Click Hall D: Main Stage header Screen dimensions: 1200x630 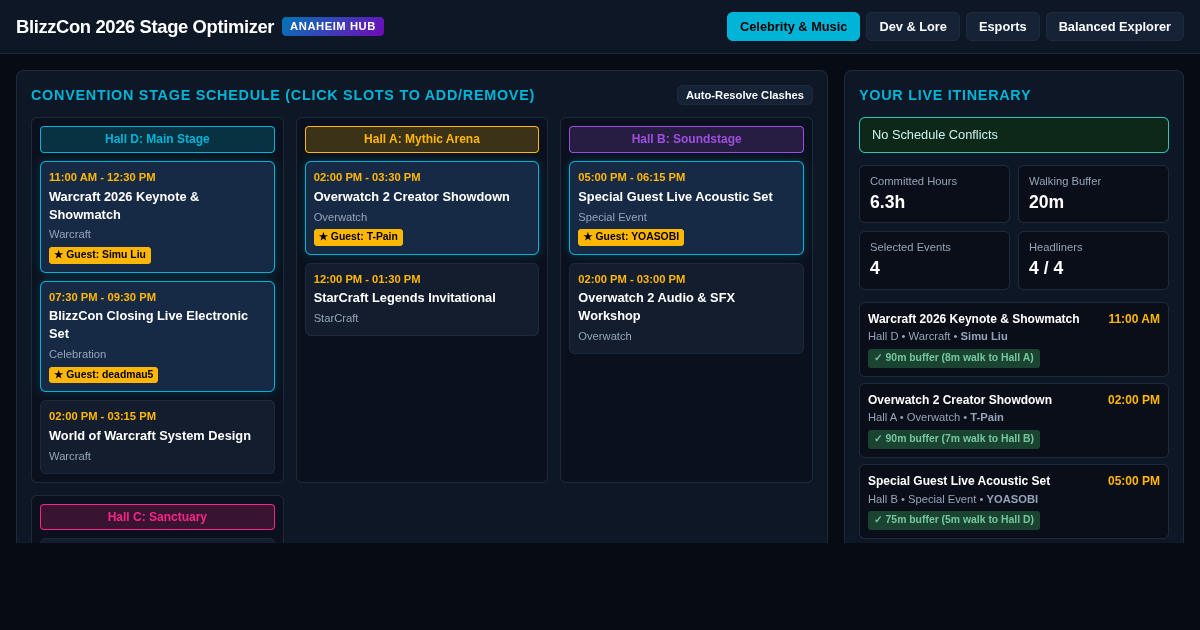157,139
